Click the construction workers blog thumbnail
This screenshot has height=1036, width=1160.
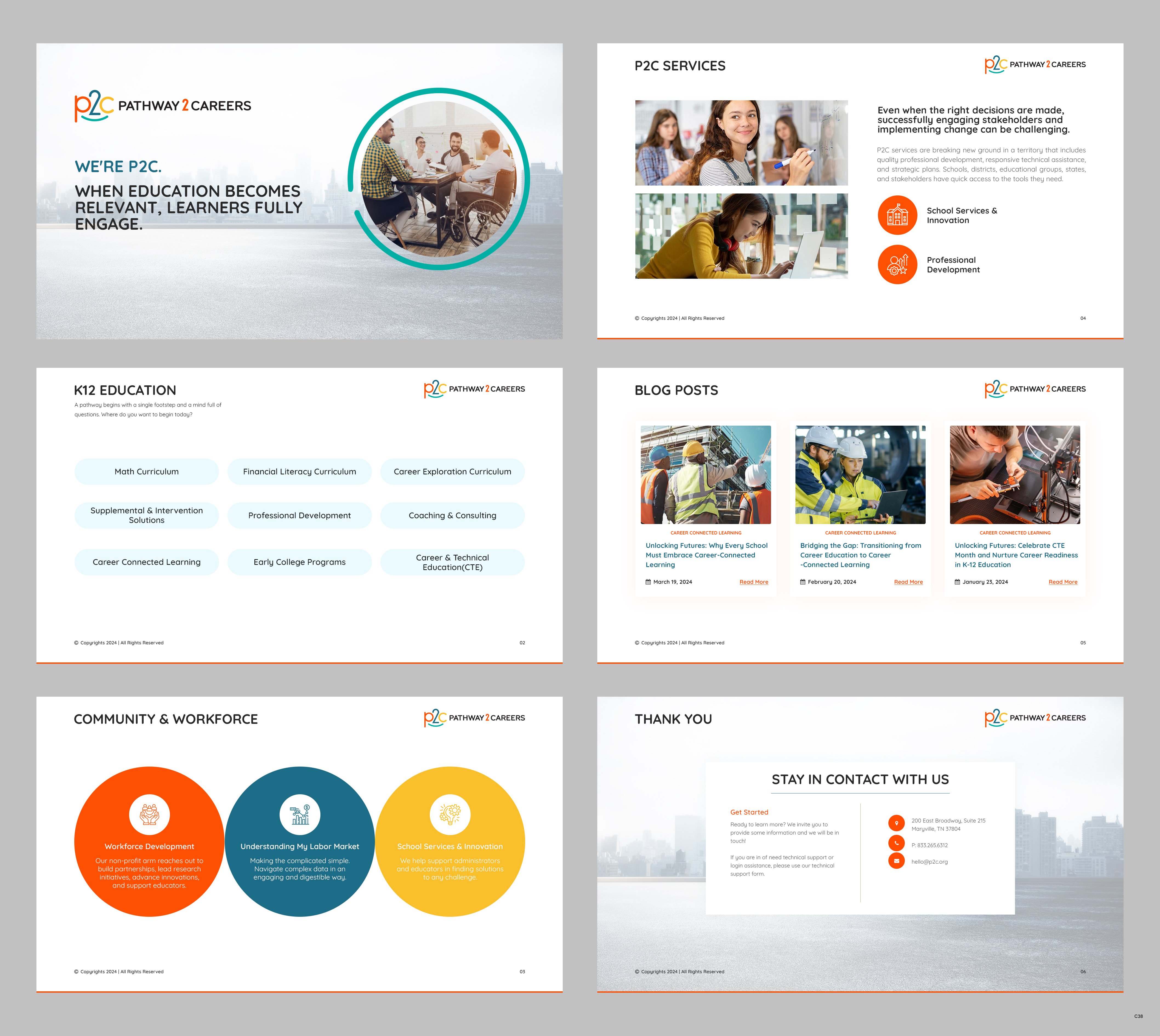tap(706, 475)
